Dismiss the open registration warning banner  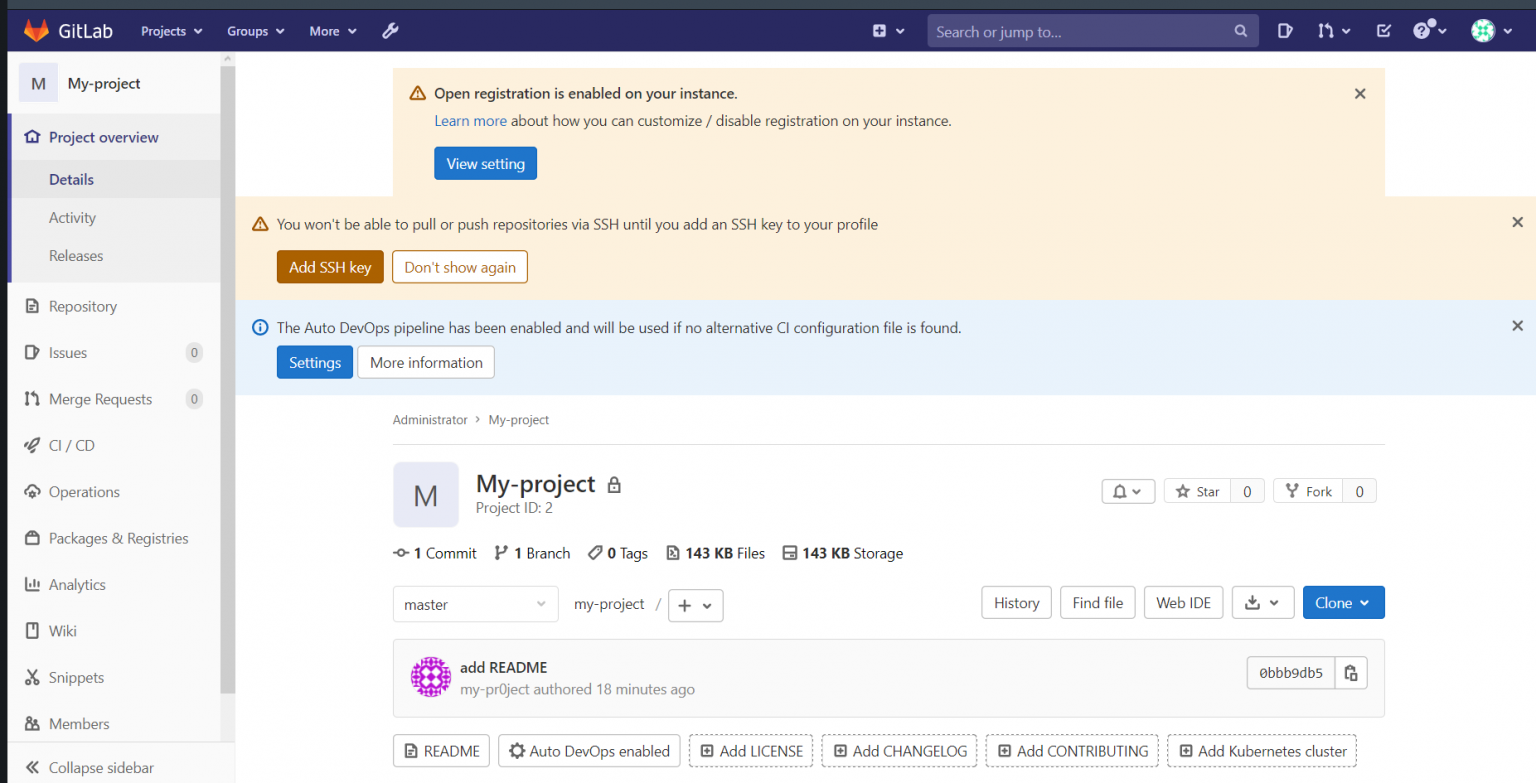point(1360,93)
